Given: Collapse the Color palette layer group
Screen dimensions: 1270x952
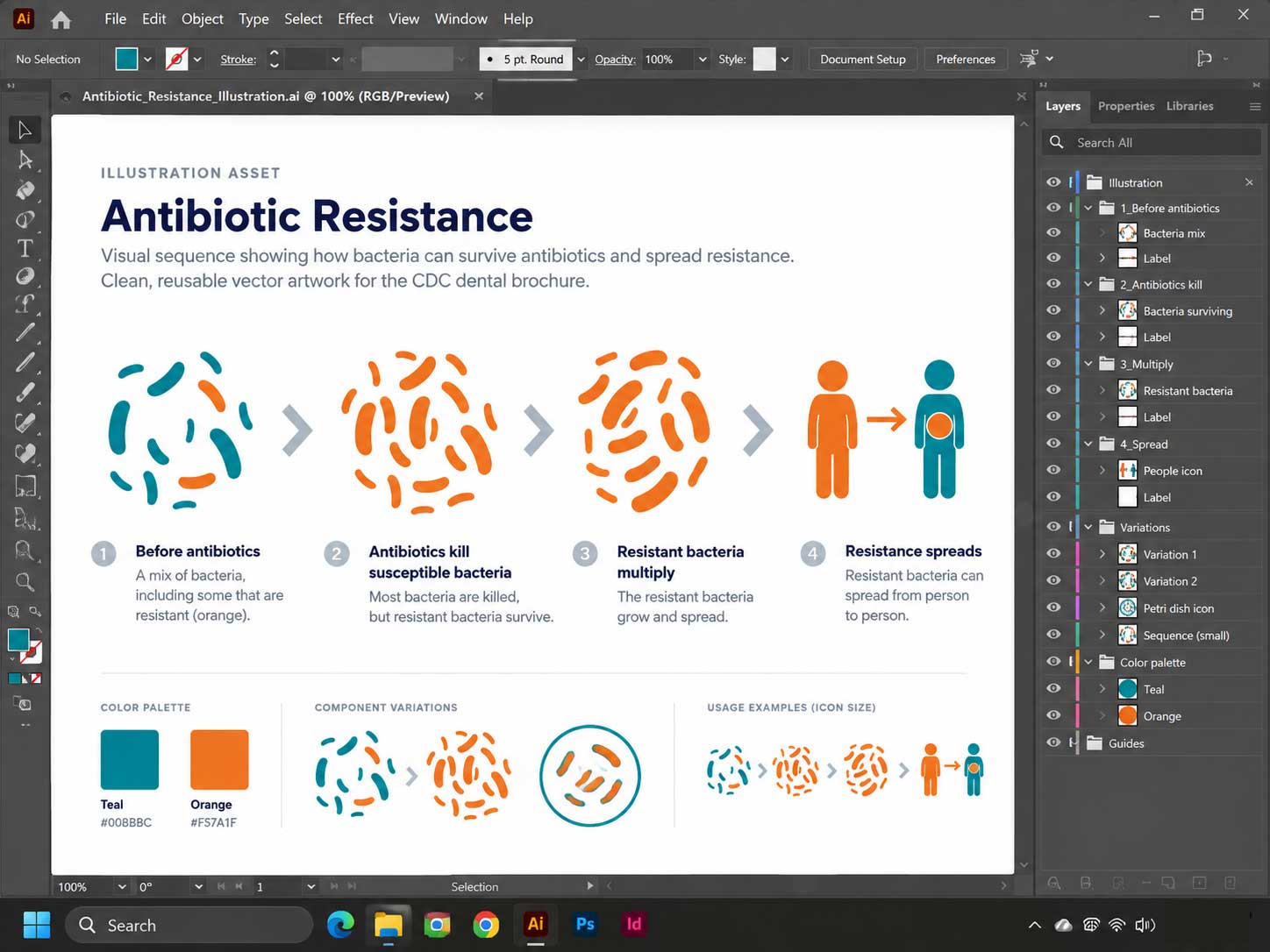Looking at the screenshot, I should click(x=1088, y=662).
